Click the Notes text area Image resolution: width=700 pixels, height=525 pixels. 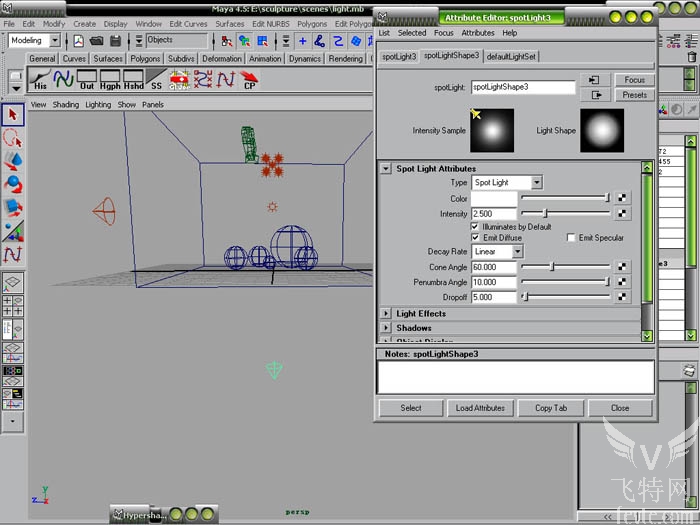pos(516,377)
